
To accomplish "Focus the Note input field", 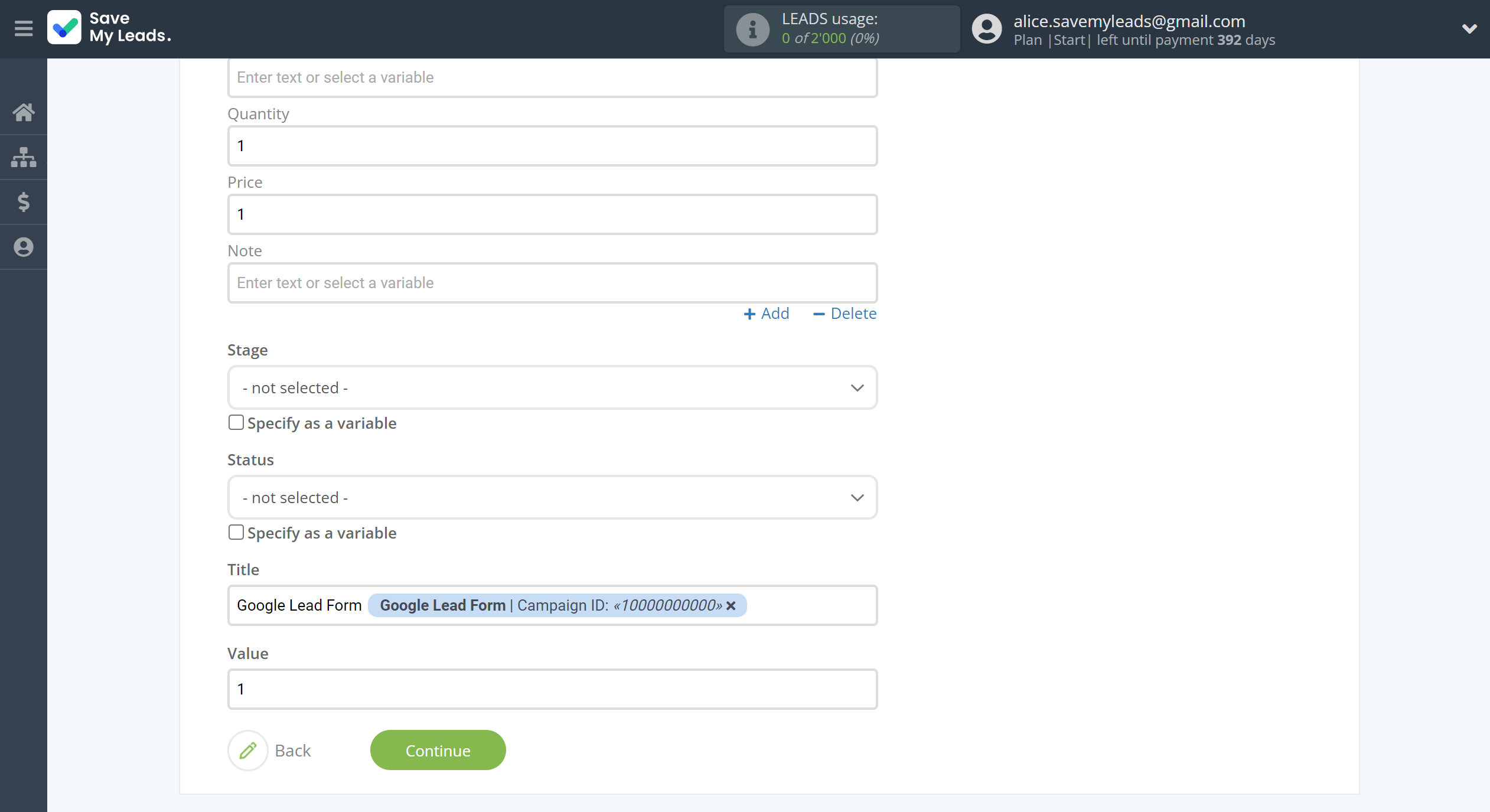I will coord(552,283).
